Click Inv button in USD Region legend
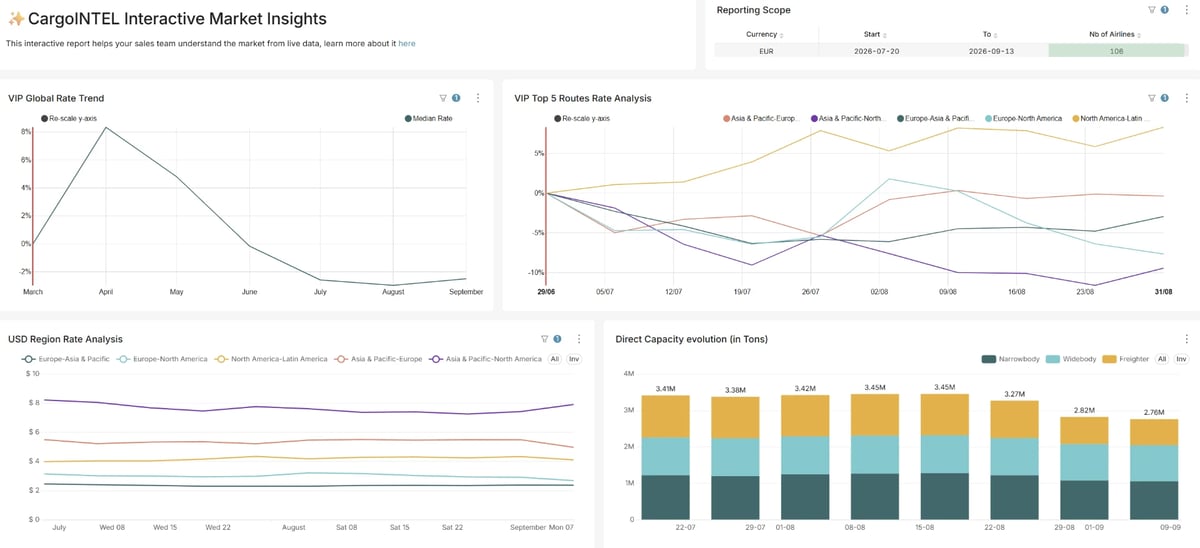This screenshot has width=1200, height=548. pyautogui.click(x=574, y=358)
